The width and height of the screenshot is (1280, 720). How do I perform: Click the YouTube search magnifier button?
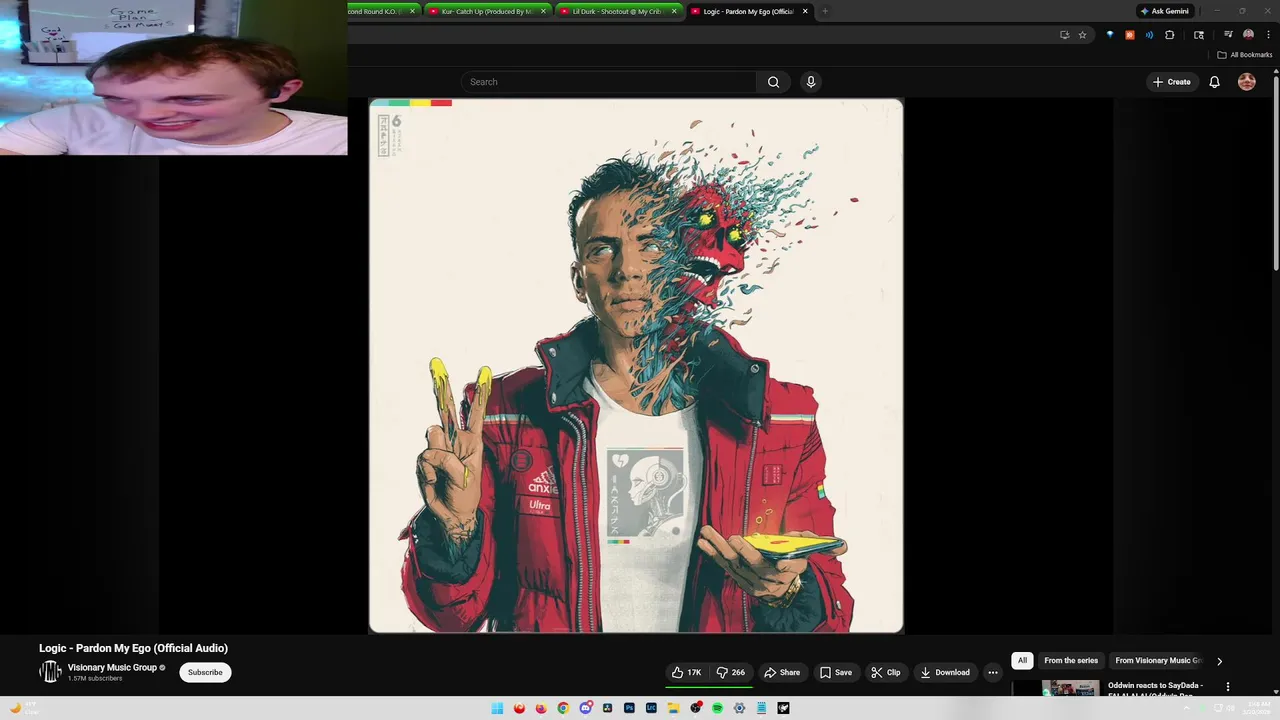(x=773, y=82)
